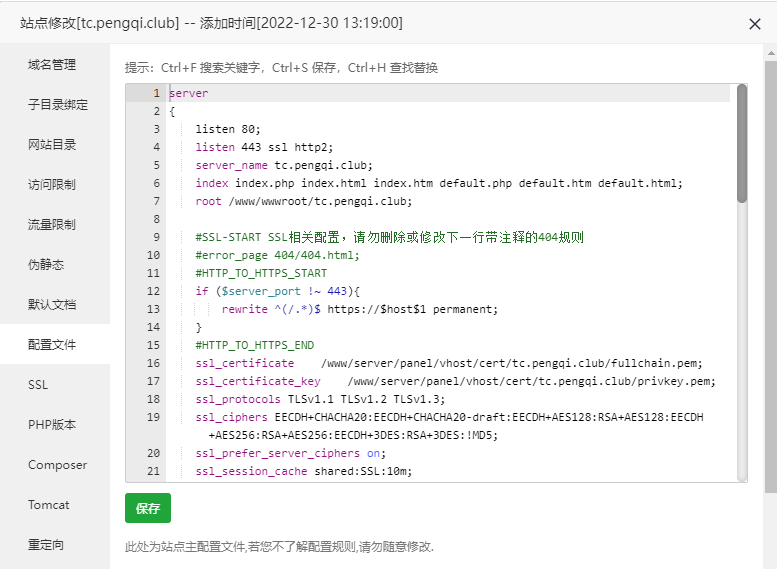Place cursor on 'server' keyword line

point(189,93)
